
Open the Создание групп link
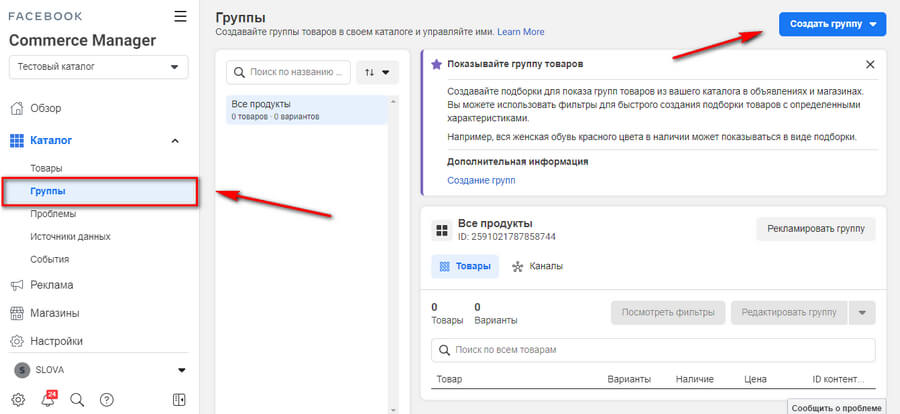(x=481, y=180)
